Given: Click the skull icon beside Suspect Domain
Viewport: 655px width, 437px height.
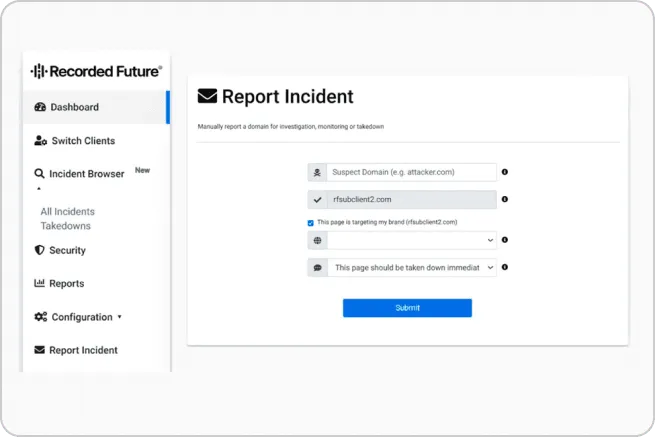Looking at the screenshot, I should [x=317, y=172].
